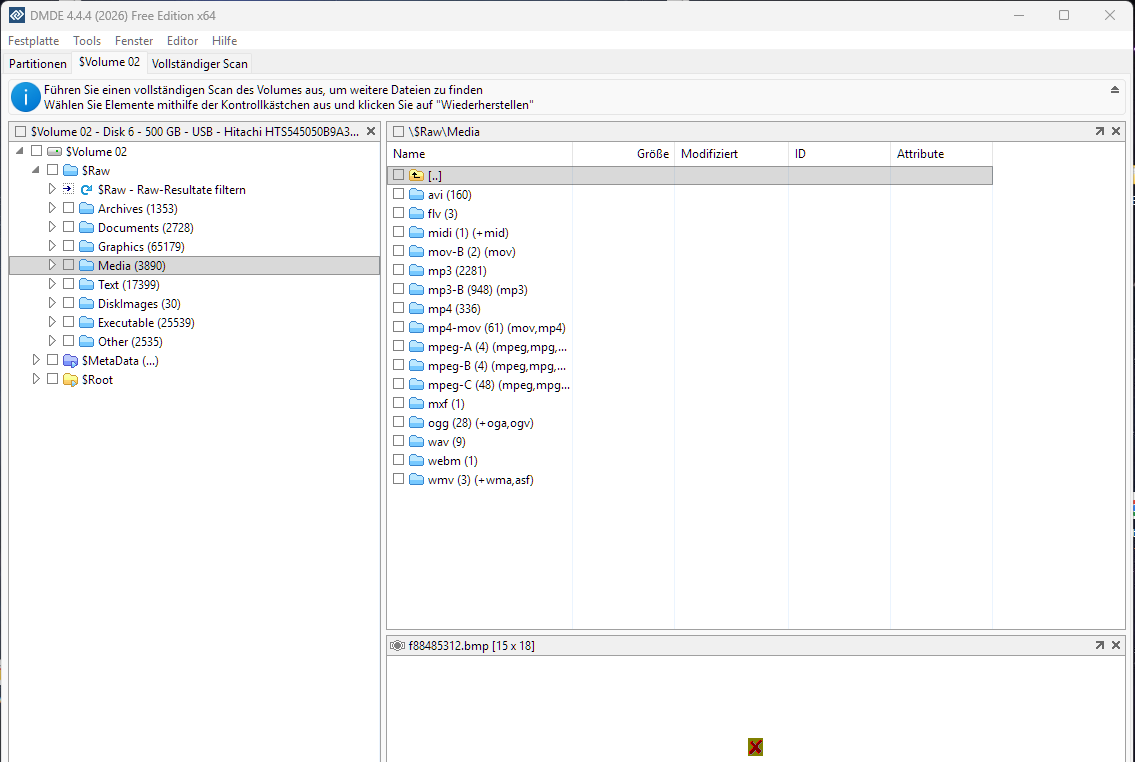Tick the checkbox for mp3-B (948)
Viewport: 1135px width, 762px height.
tap(398, 289)
